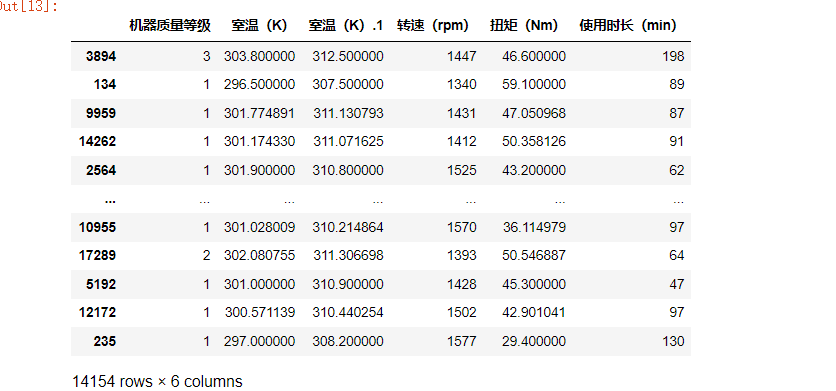
Task: Click value 311.071625
Action: coord(348,142)
